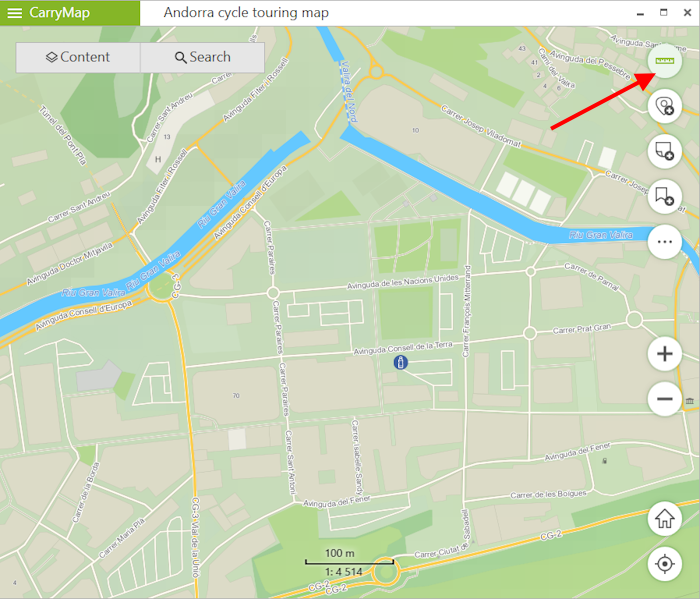Click the blue drinking water marker
The height and width of the screenshot is (599, 700).
(x=400, y=362)
